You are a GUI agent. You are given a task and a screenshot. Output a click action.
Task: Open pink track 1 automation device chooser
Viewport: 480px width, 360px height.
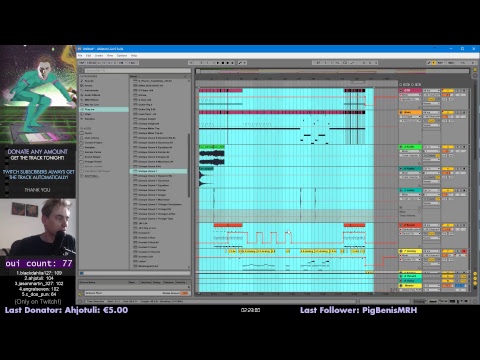click(411, 95)
